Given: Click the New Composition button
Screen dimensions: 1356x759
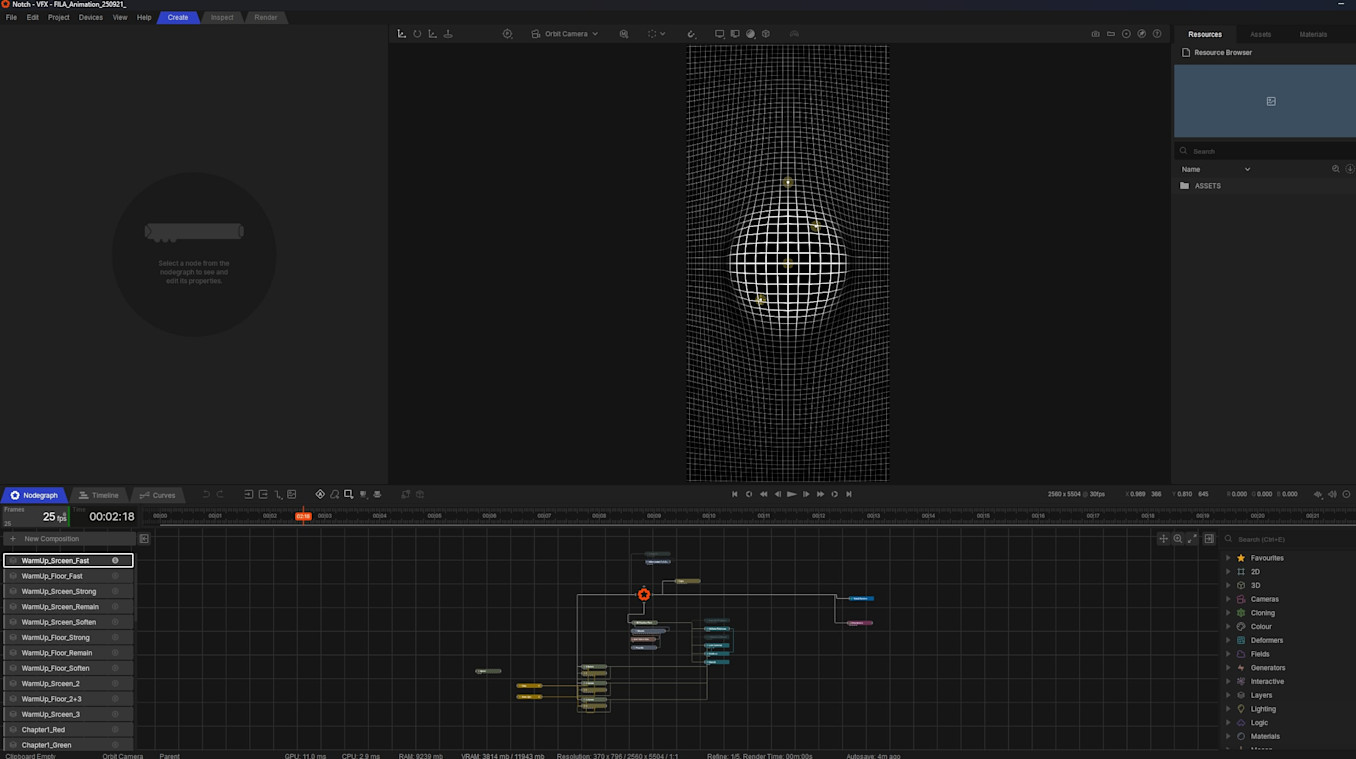Looking at the screenshot, I should 51,539.
